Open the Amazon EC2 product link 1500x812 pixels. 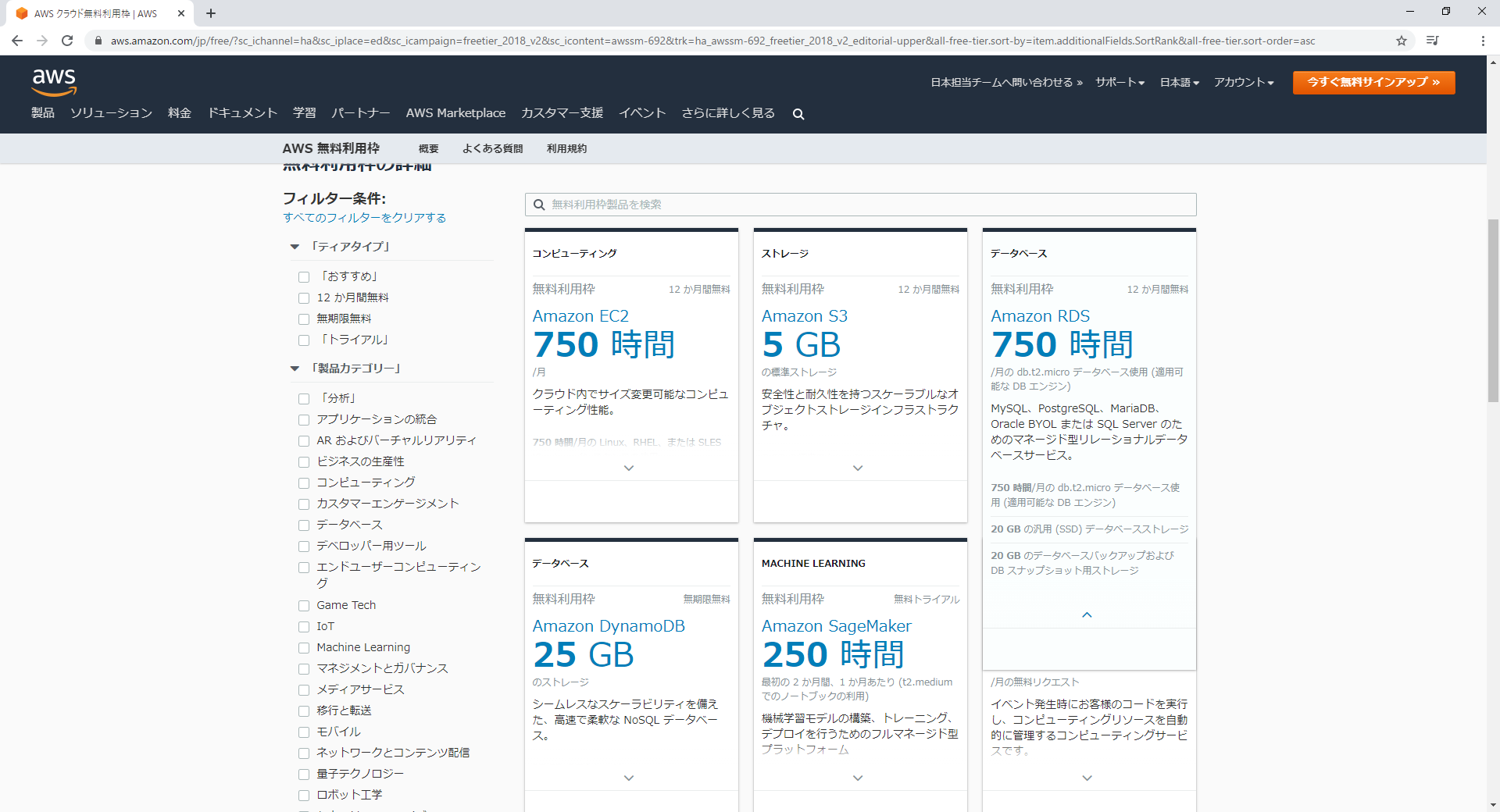click(580, 316)
